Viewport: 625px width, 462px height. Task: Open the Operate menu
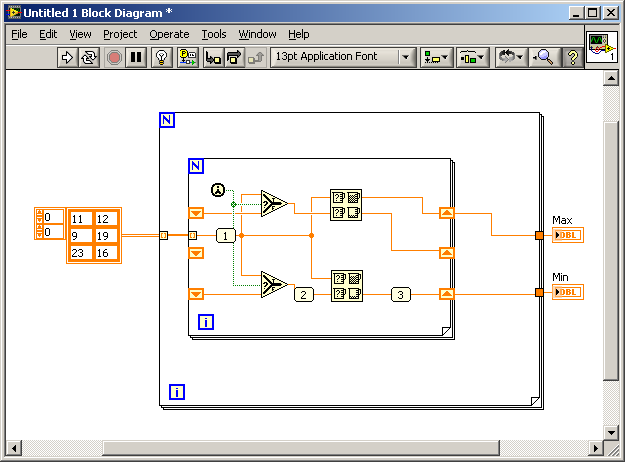pyautogui.click(x=169, y=34)
